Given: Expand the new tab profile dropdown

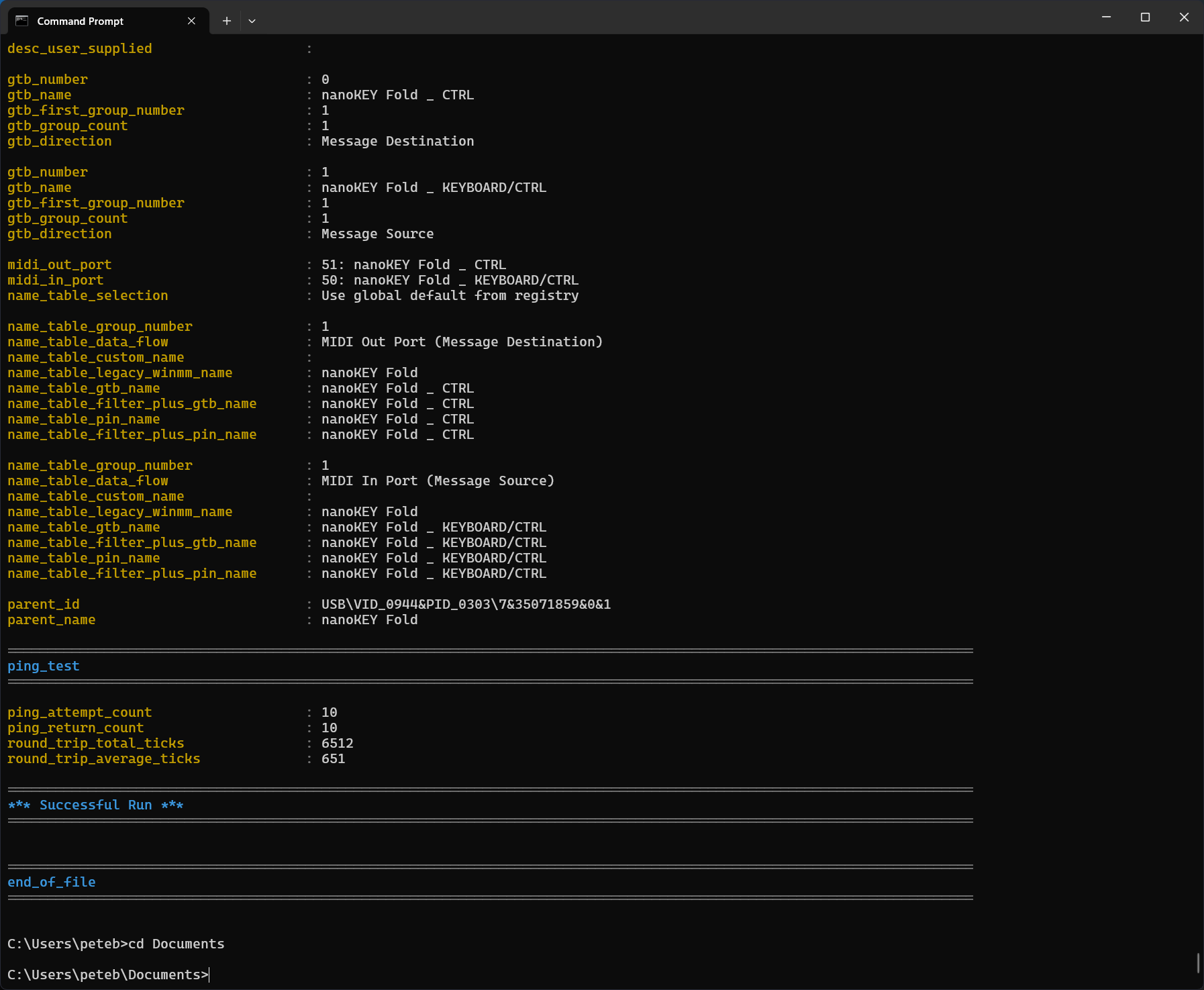Looking at the screenshot, I should point(252,21).
